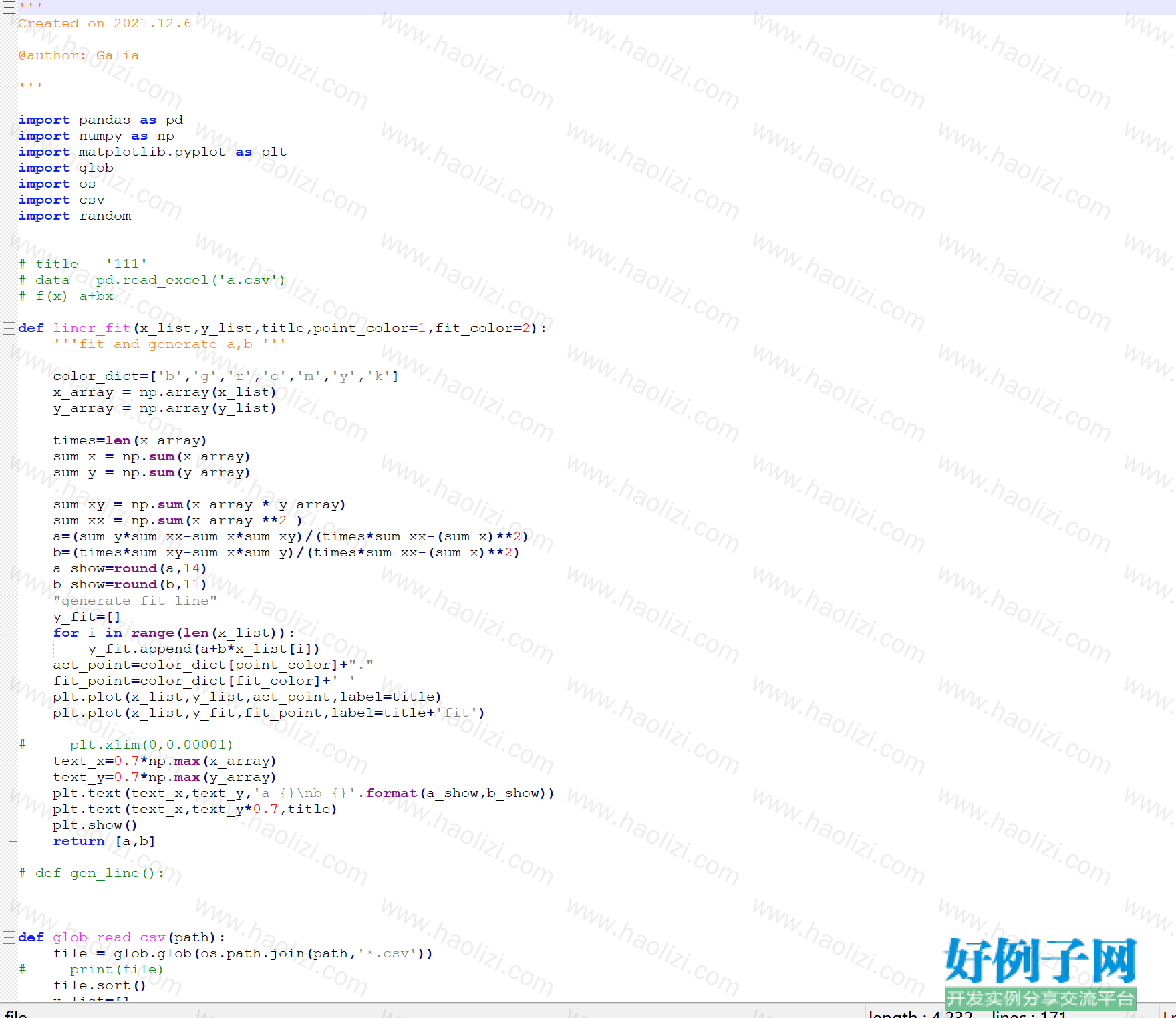The height and width of the screenshot is (1018, 1176).
Task: Click the sum_xy assignment line
Action: [200, 504]
